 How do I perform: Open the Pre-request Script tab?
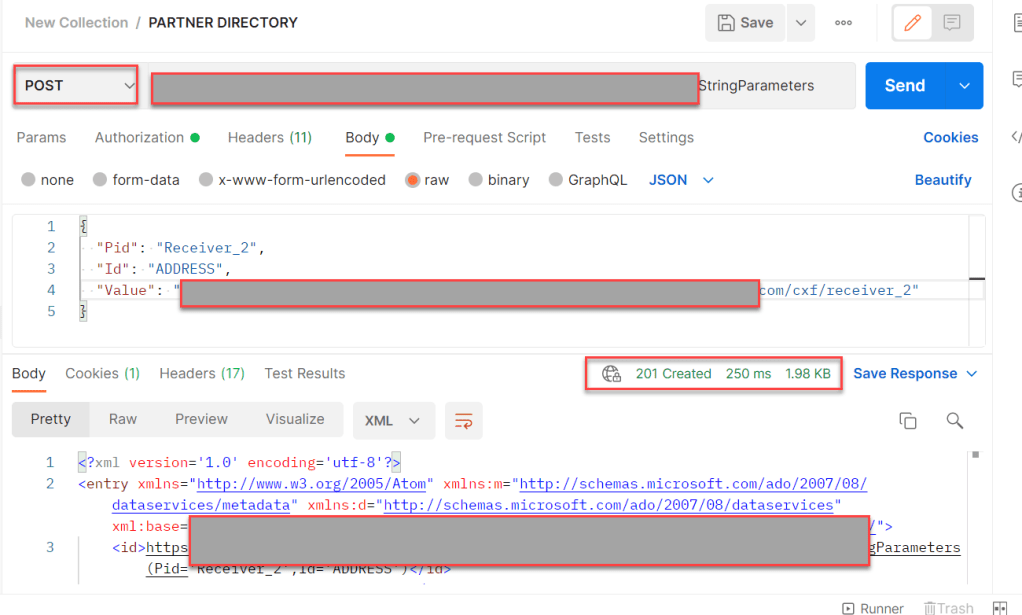[x=484, y=138]
